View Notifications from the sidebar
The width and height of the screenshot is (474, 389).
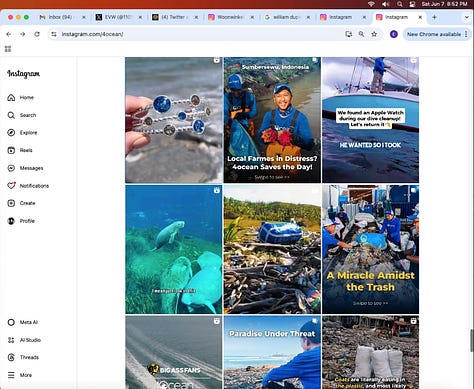[28, 186]
